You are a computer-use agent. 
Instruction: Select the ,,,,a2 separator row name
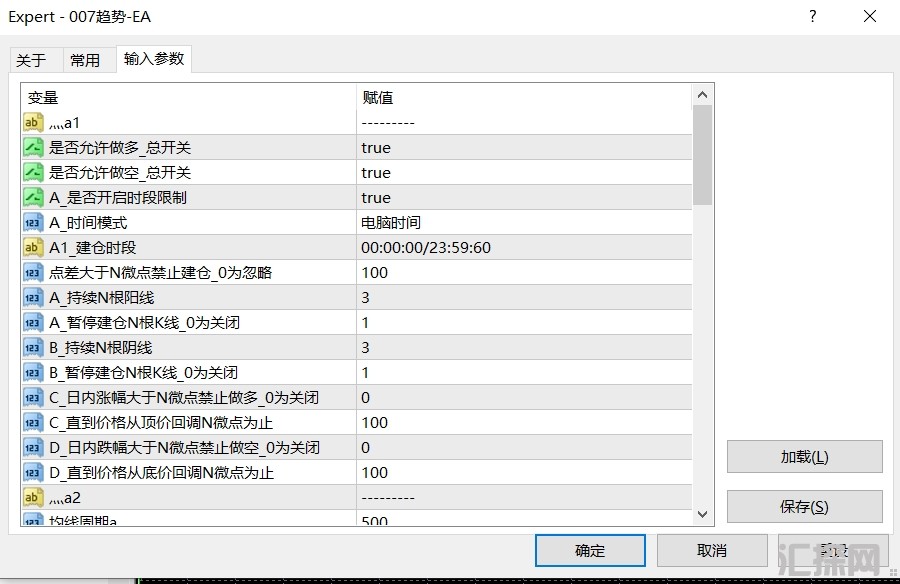[65, 497]
